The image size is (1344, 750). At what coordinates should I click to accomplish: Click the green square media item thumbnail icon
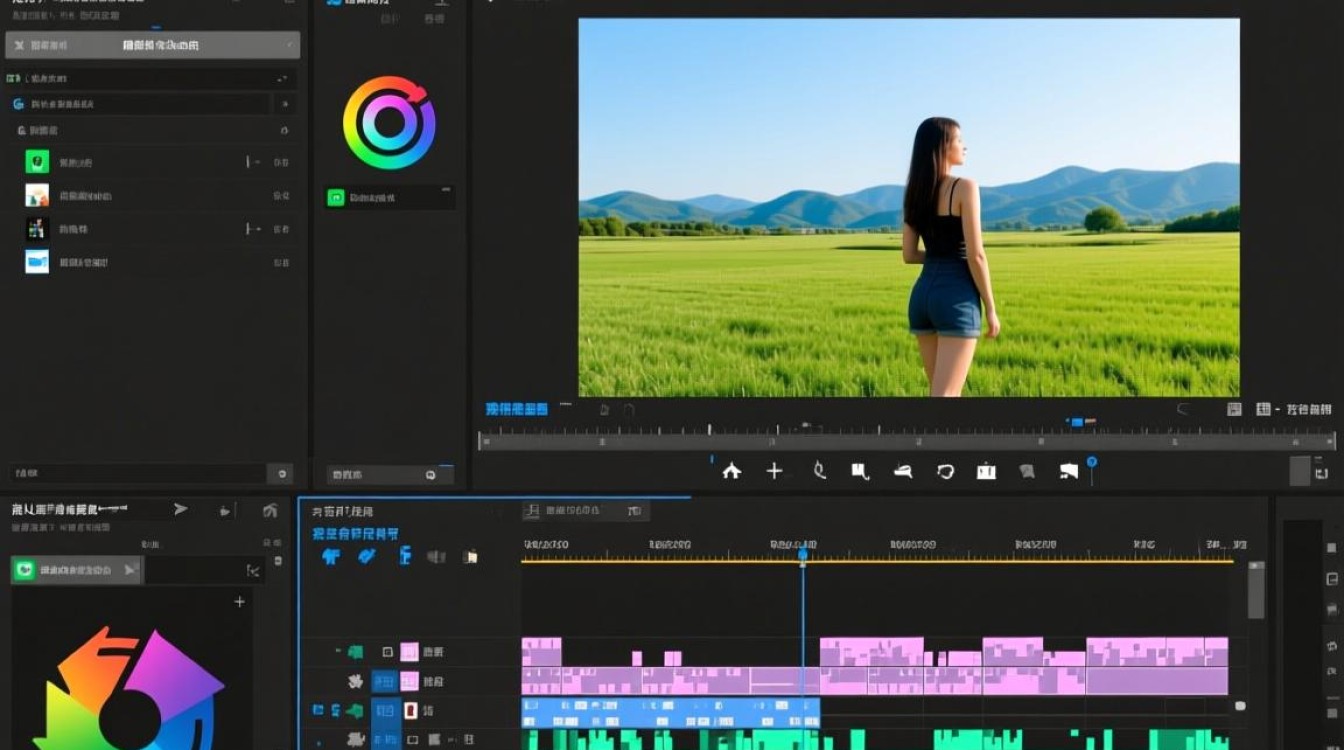(x=37, y=162)
